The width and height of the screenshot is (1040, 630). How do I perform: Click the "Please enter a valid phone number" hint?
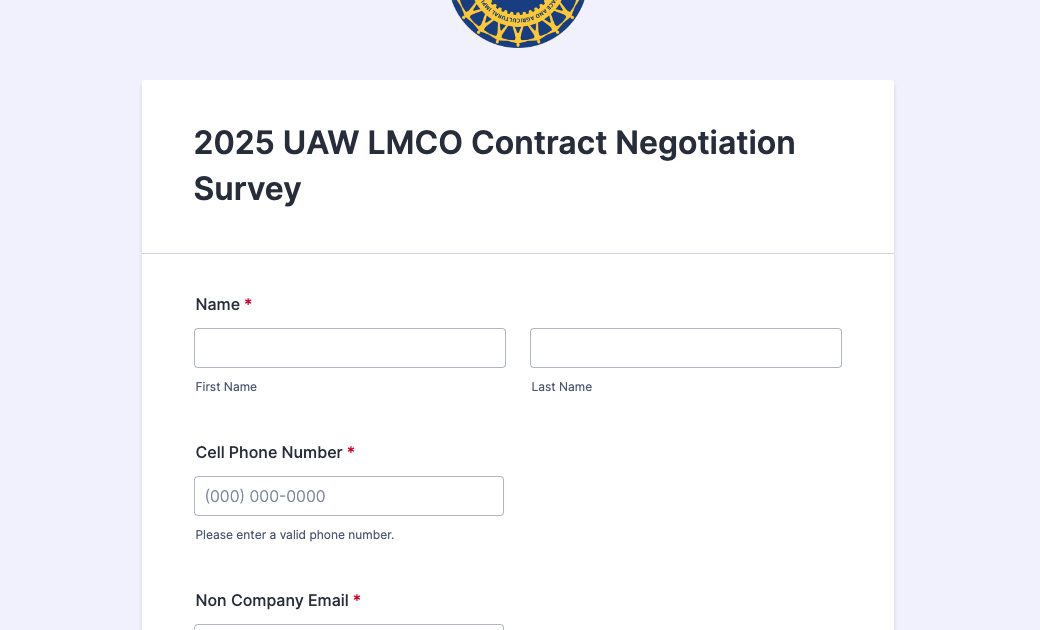pyautogui.click(x=294, y=535)
